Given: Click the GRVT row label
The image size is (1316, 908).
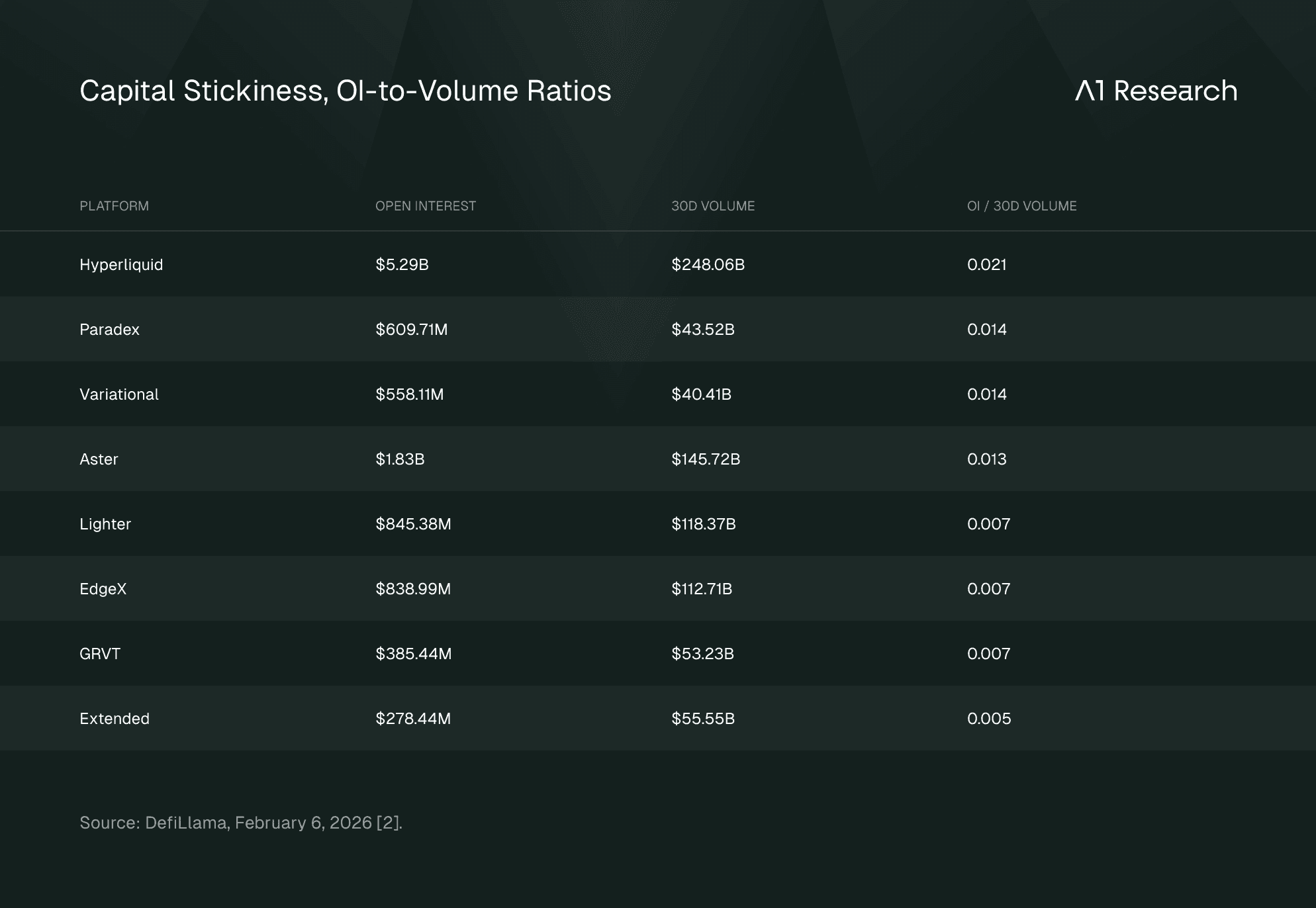Looking at the screenshot, I should pos(100,654).
